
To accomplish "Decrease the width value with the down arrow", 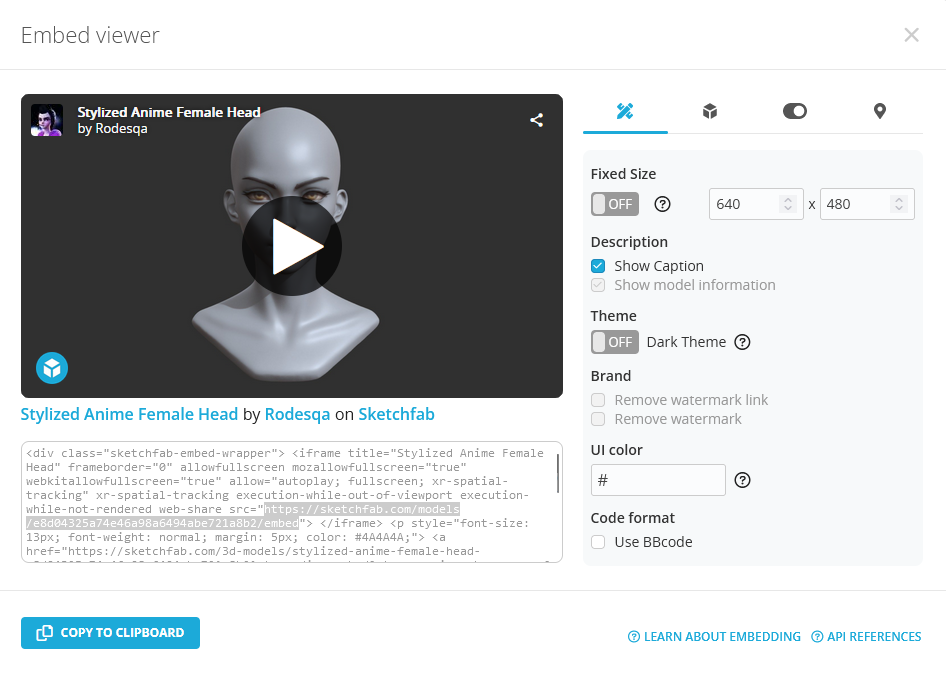I will [787, 208].
